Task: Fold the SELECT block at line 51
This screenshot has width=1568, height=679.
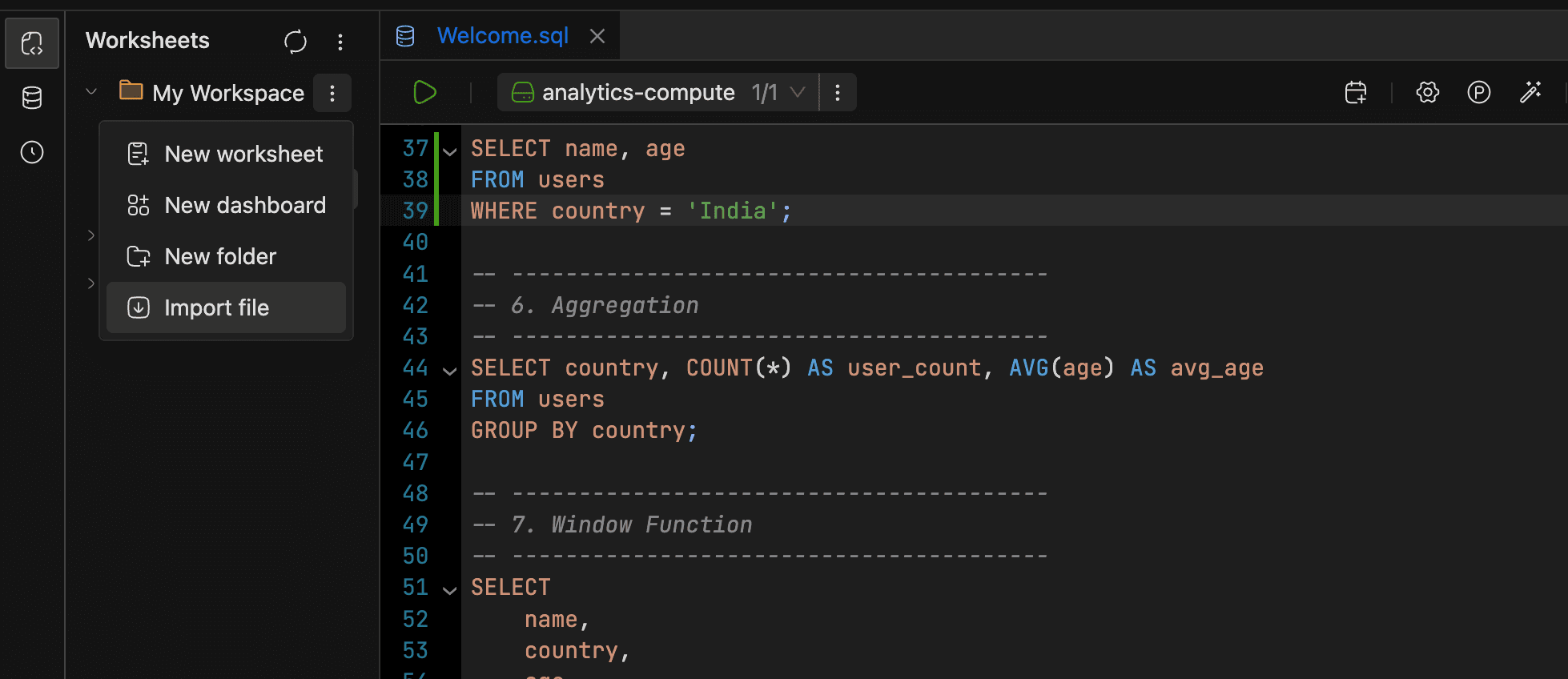Action: click(450, 590)
